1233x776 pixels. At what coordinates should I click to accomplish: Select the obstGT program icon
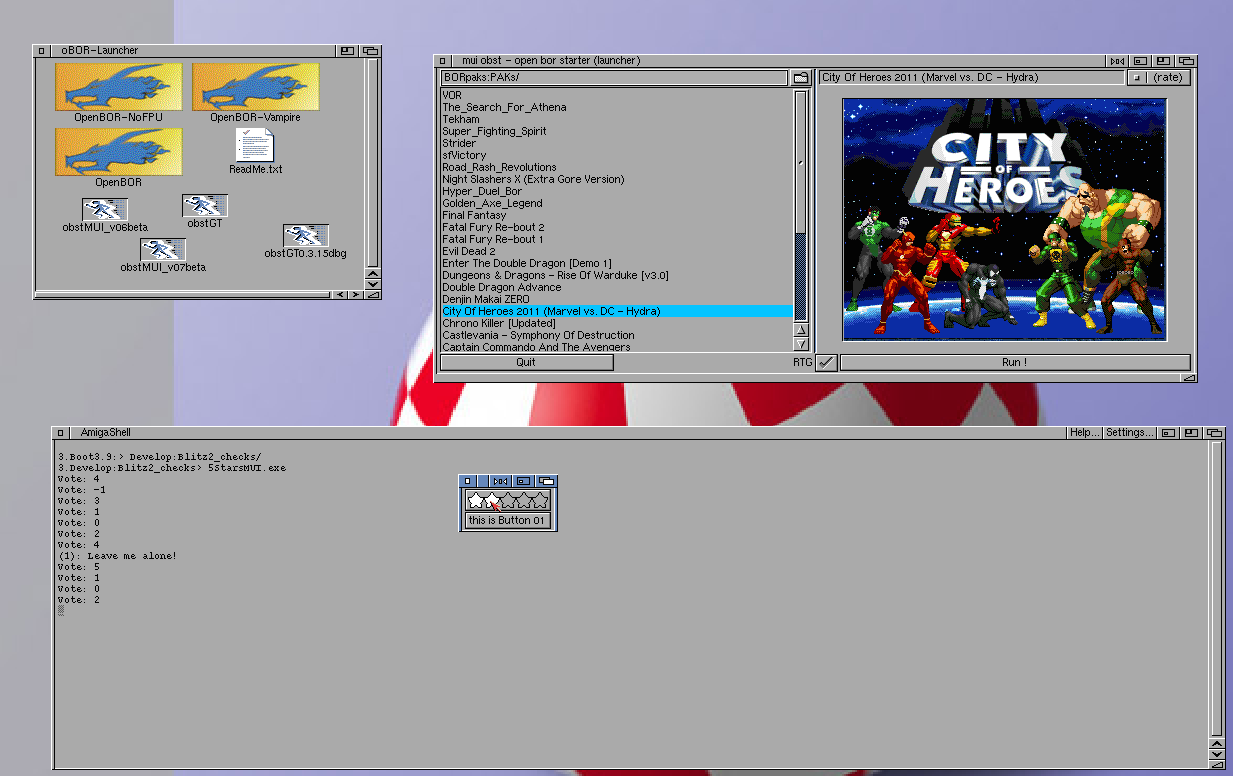pos(204,205)
